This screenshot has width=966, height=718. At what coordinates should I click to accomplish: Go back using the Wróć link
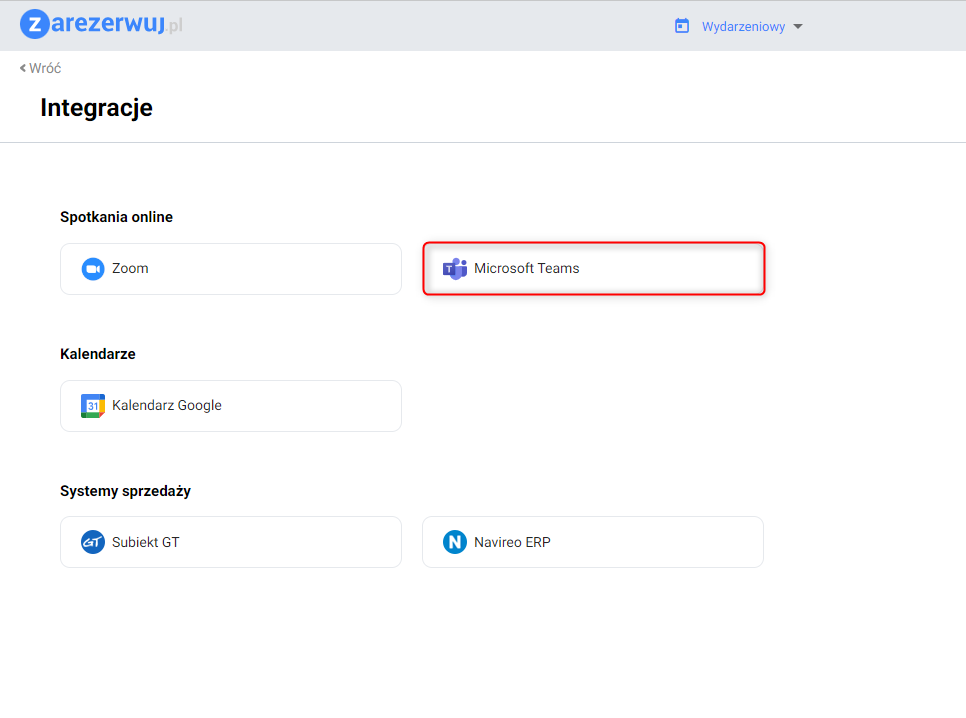click(45, 68)
